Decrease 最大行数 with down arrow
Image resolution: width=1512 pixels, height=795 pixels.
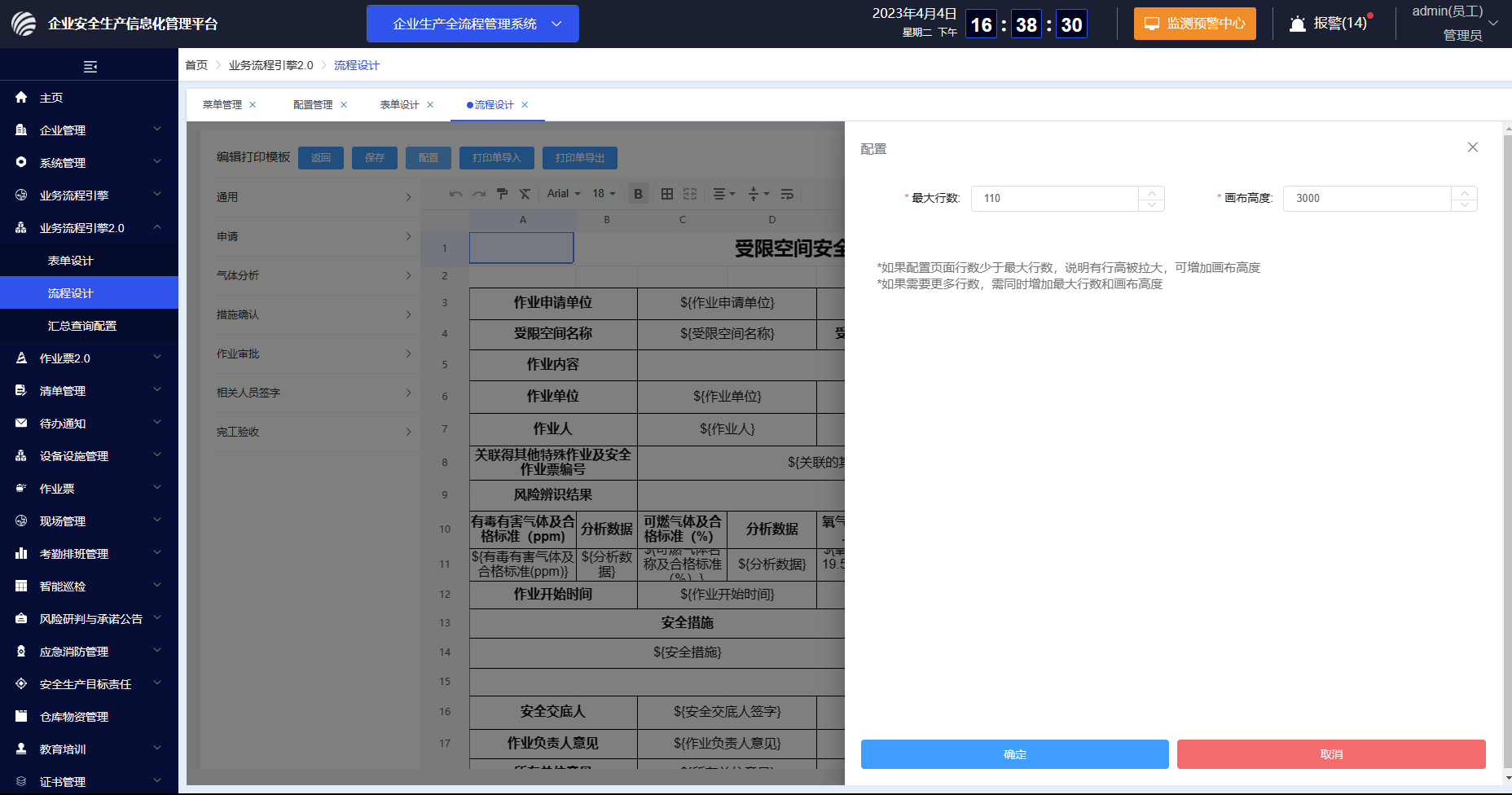[x=1151, y=205]
